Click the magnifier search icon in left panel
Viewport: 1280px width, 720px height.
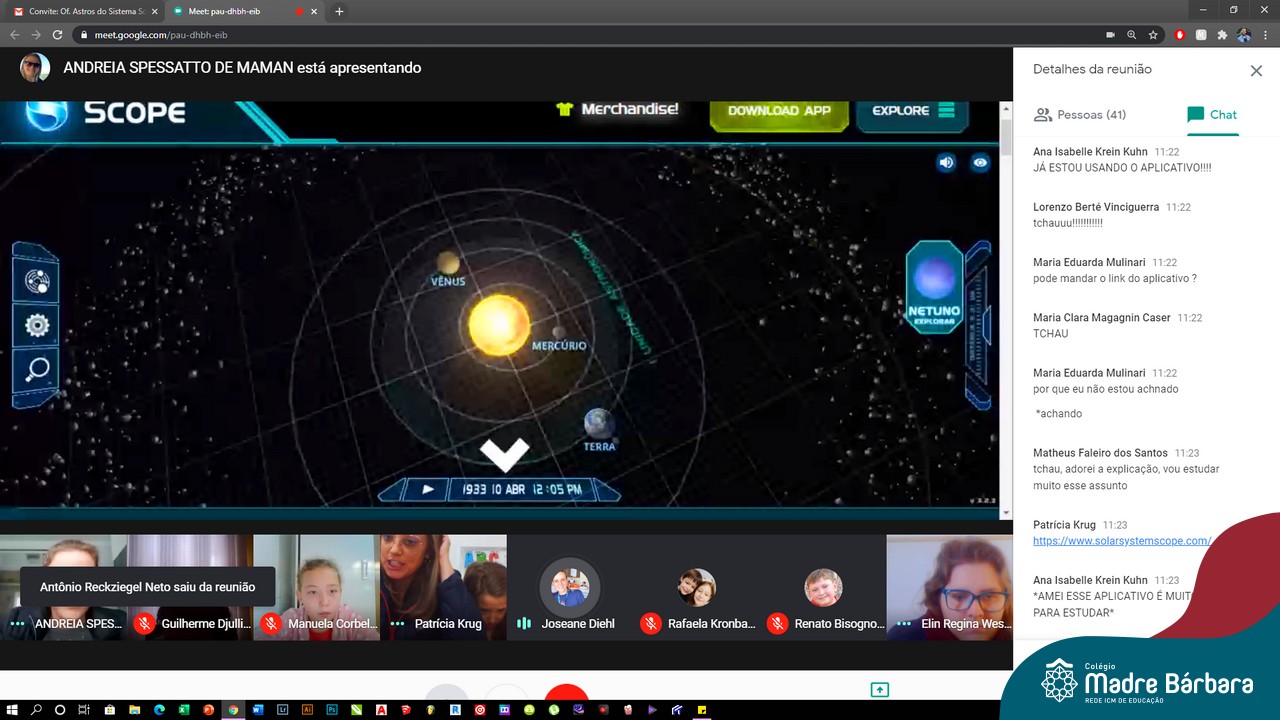[x=37, y=370]
